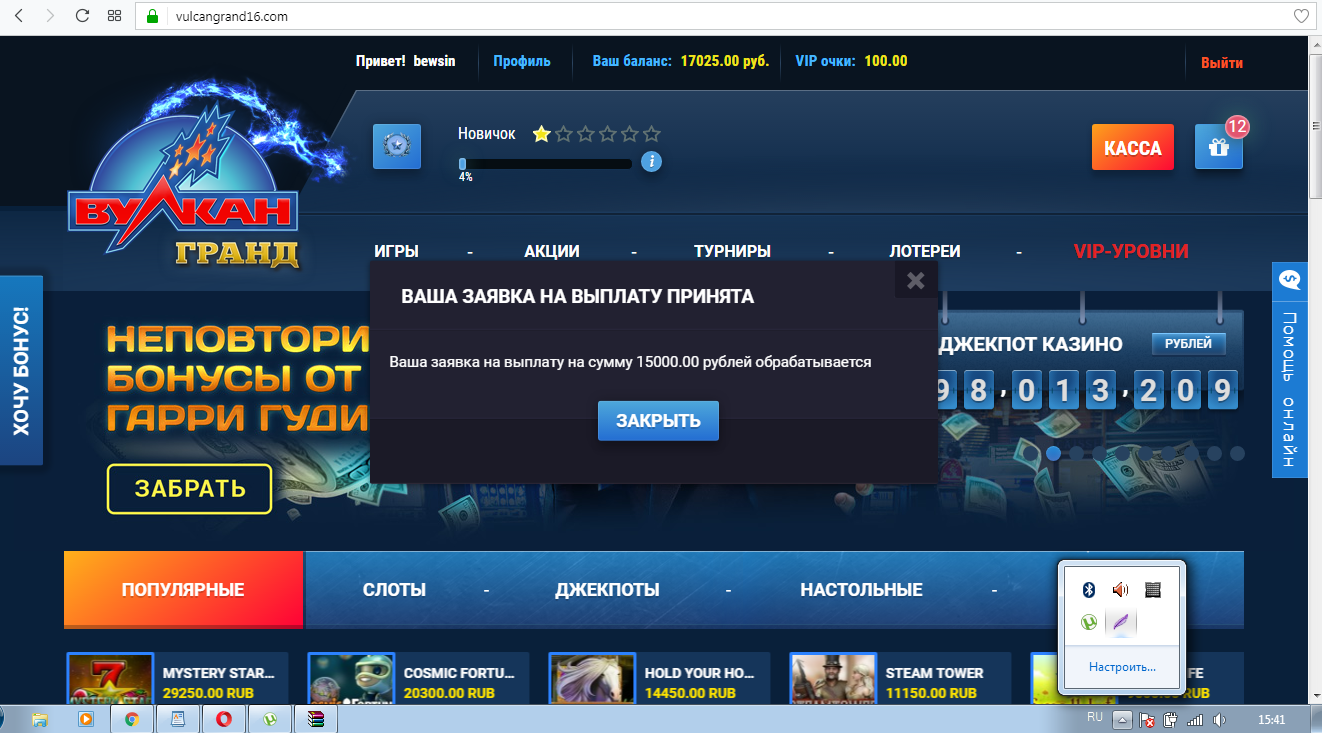The height and width of the screenshot is (733, 1322).
Task: Click the 14450.00 RUB jackpot amount
Action: coord(690,693)
